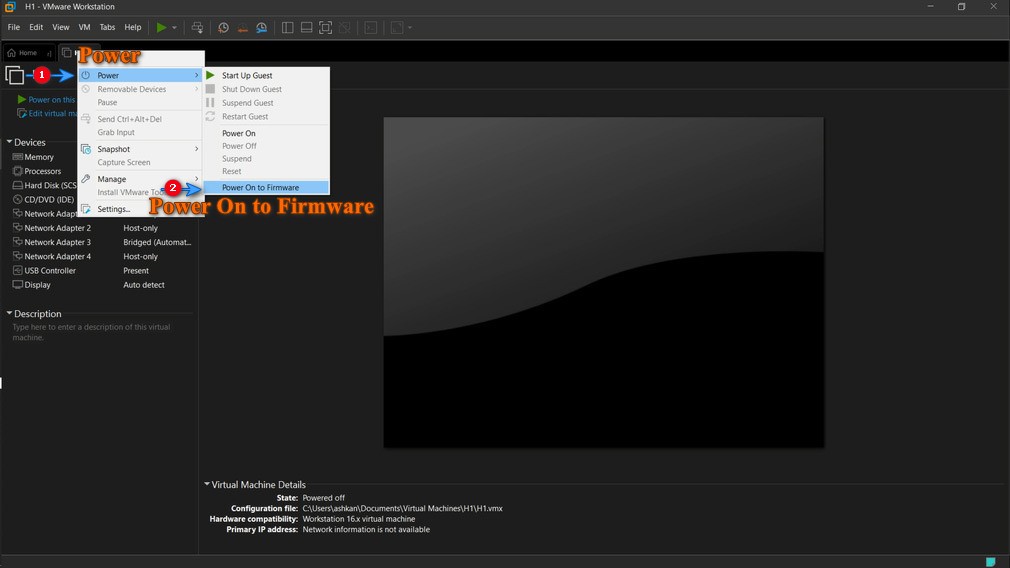The image size is (1010, 568).
Task: Open the Tabs menu
Action: 107,27
